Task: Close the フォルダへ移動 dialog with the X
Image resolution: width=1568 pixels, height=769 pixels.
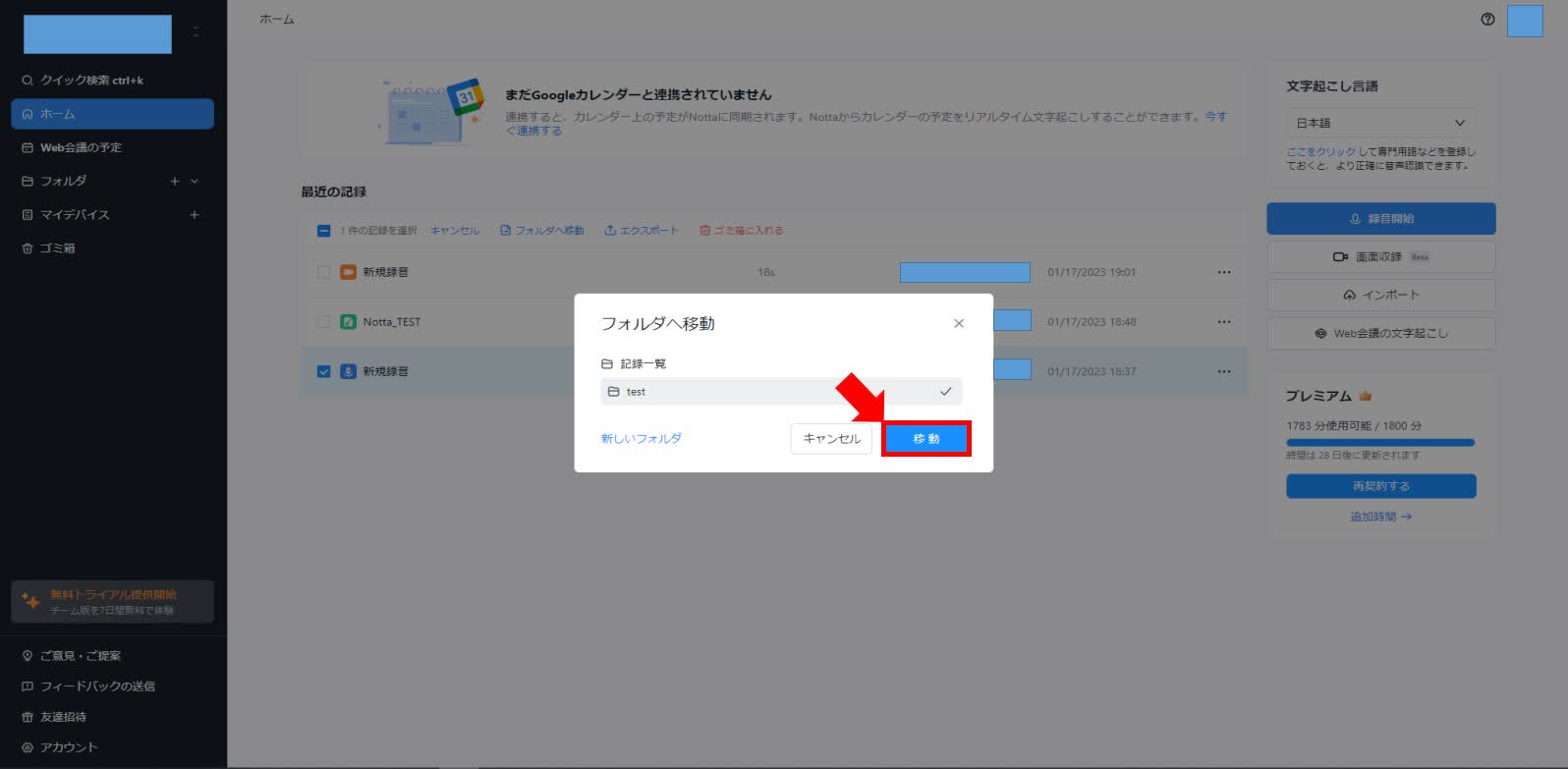Action: (x=959, y=323)
